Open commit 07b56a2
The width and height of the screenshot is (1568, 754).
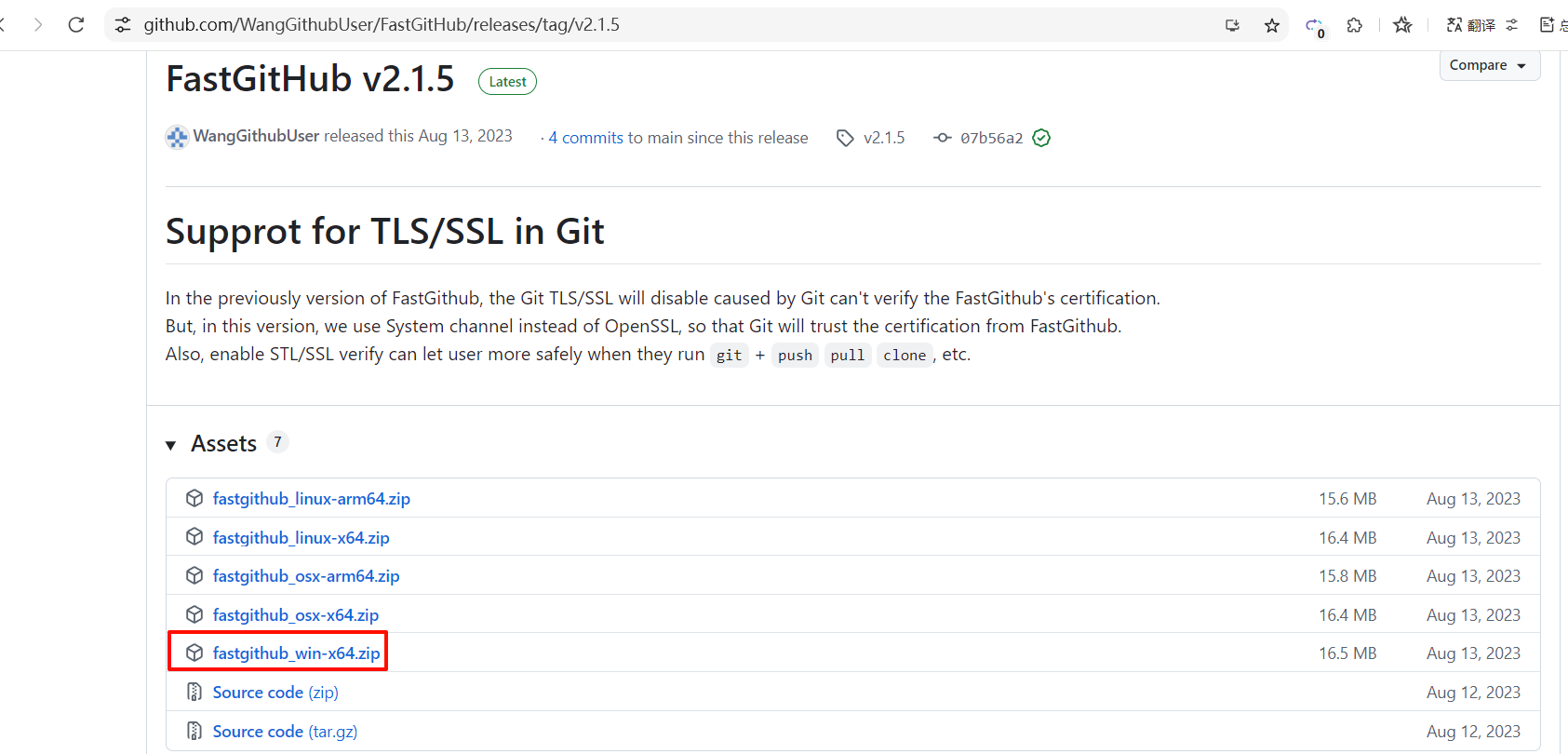991,138
